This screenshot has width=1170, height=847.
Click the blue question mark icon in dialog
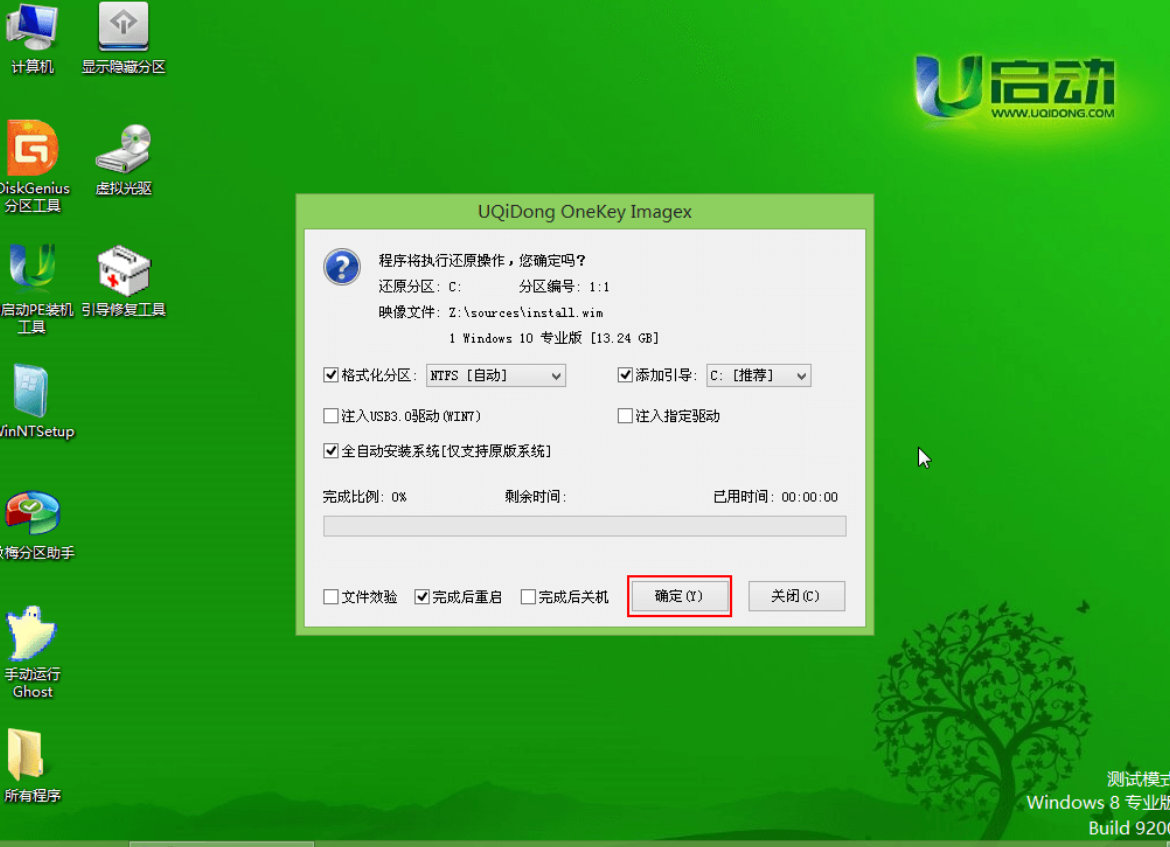[342, 266]
